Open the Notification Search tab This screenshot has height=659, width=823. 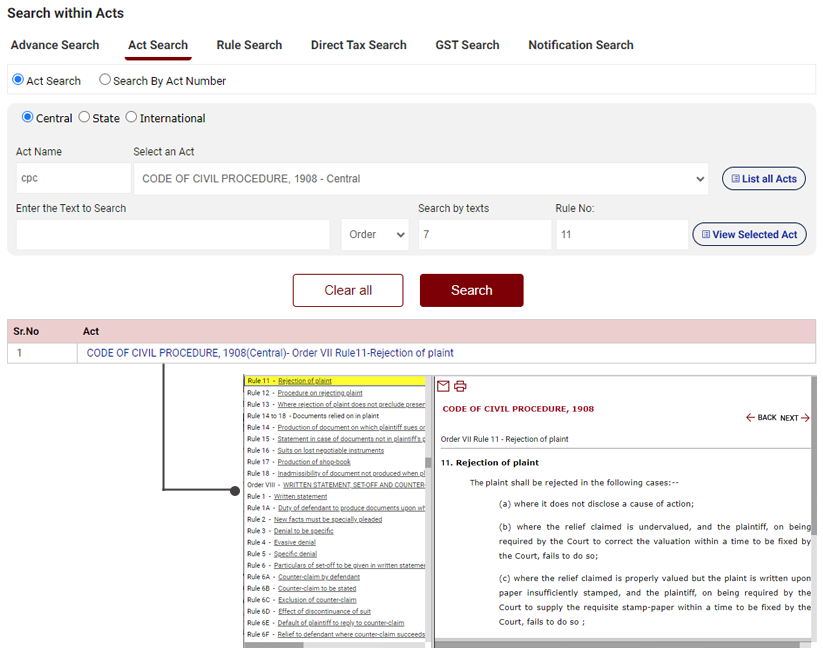(x=580, y=45)
